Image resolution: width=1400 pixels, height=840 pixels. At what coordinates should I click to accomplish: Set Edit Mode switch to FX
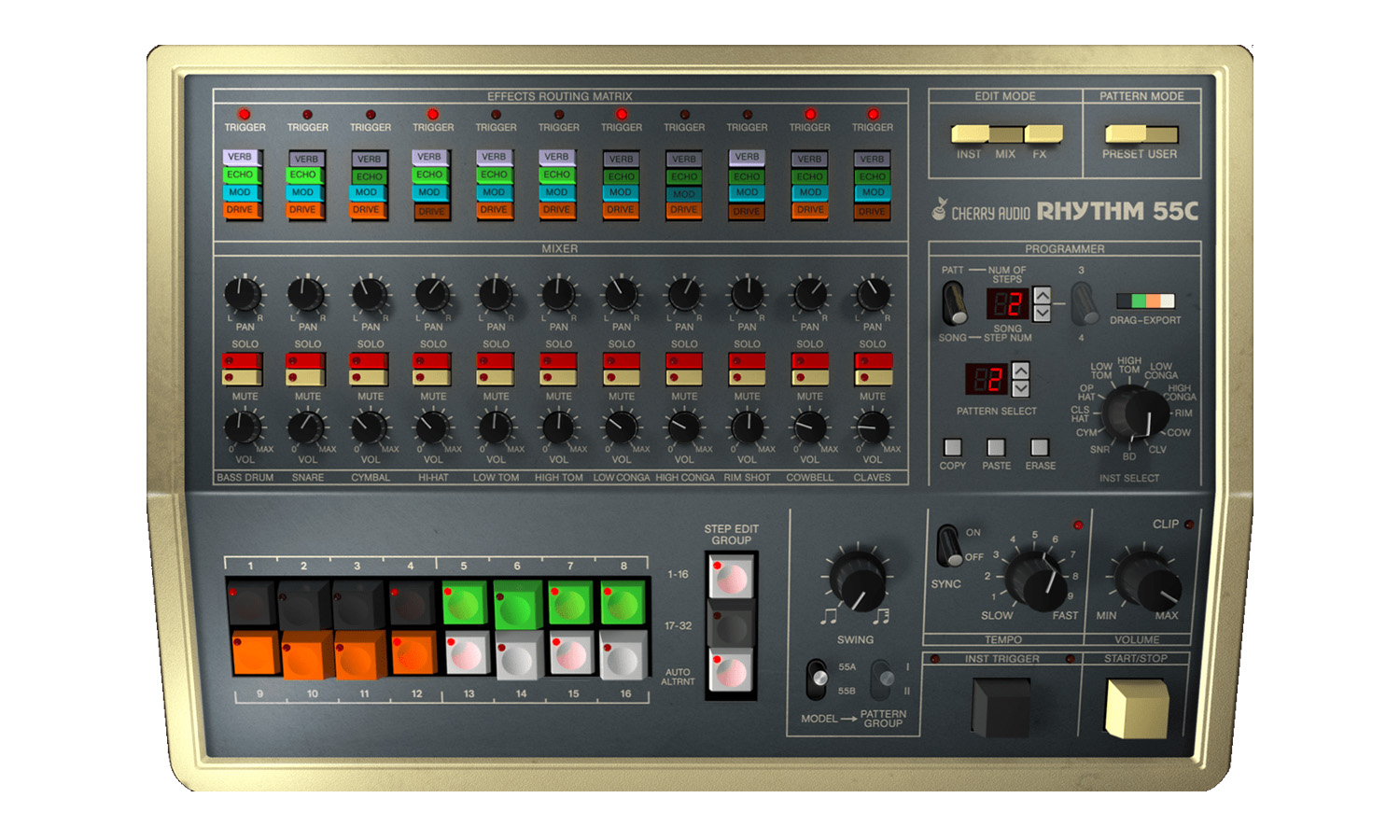1043,134
